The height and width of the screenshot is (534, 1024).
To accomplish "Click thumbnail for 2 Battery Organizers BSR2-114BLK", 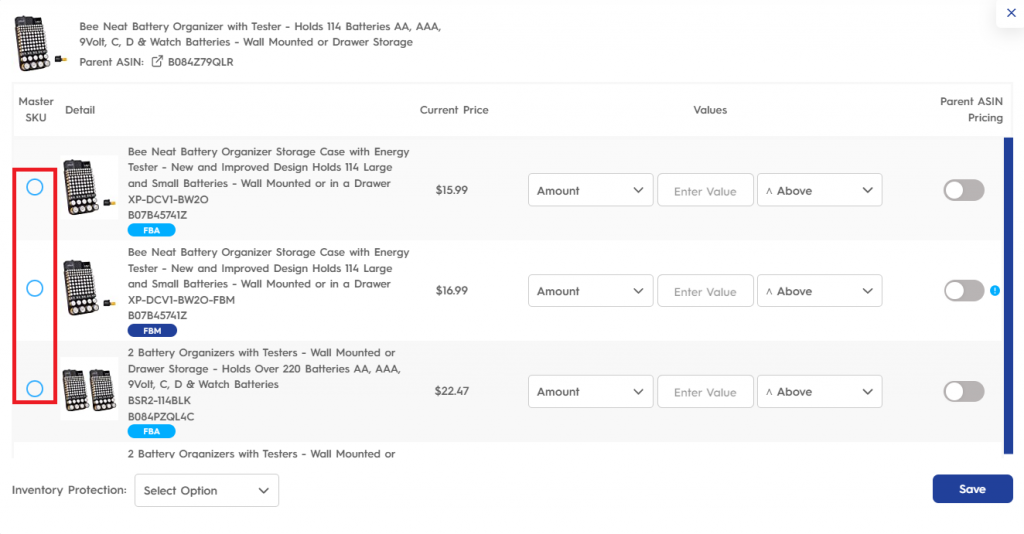I will pos(89,389).
